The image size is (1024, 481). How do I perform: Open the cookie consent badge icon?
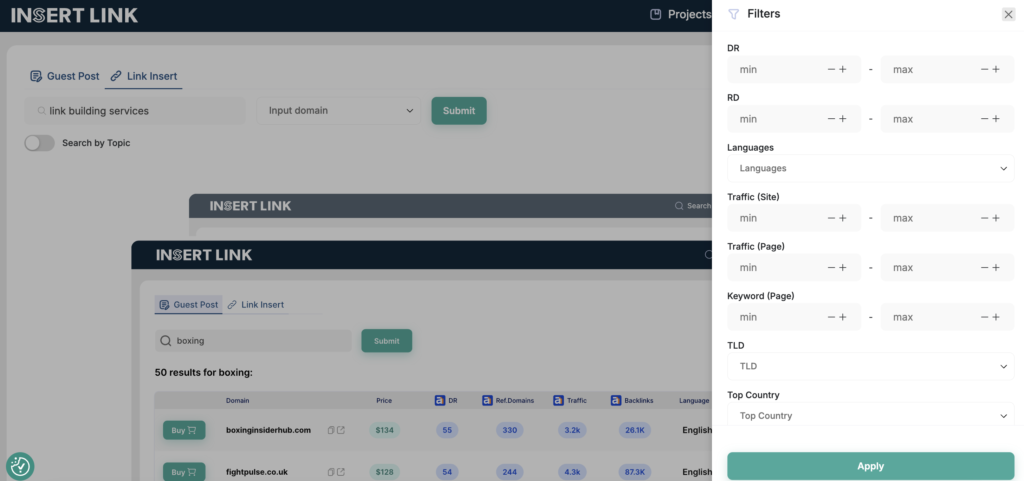click(20, 466)
